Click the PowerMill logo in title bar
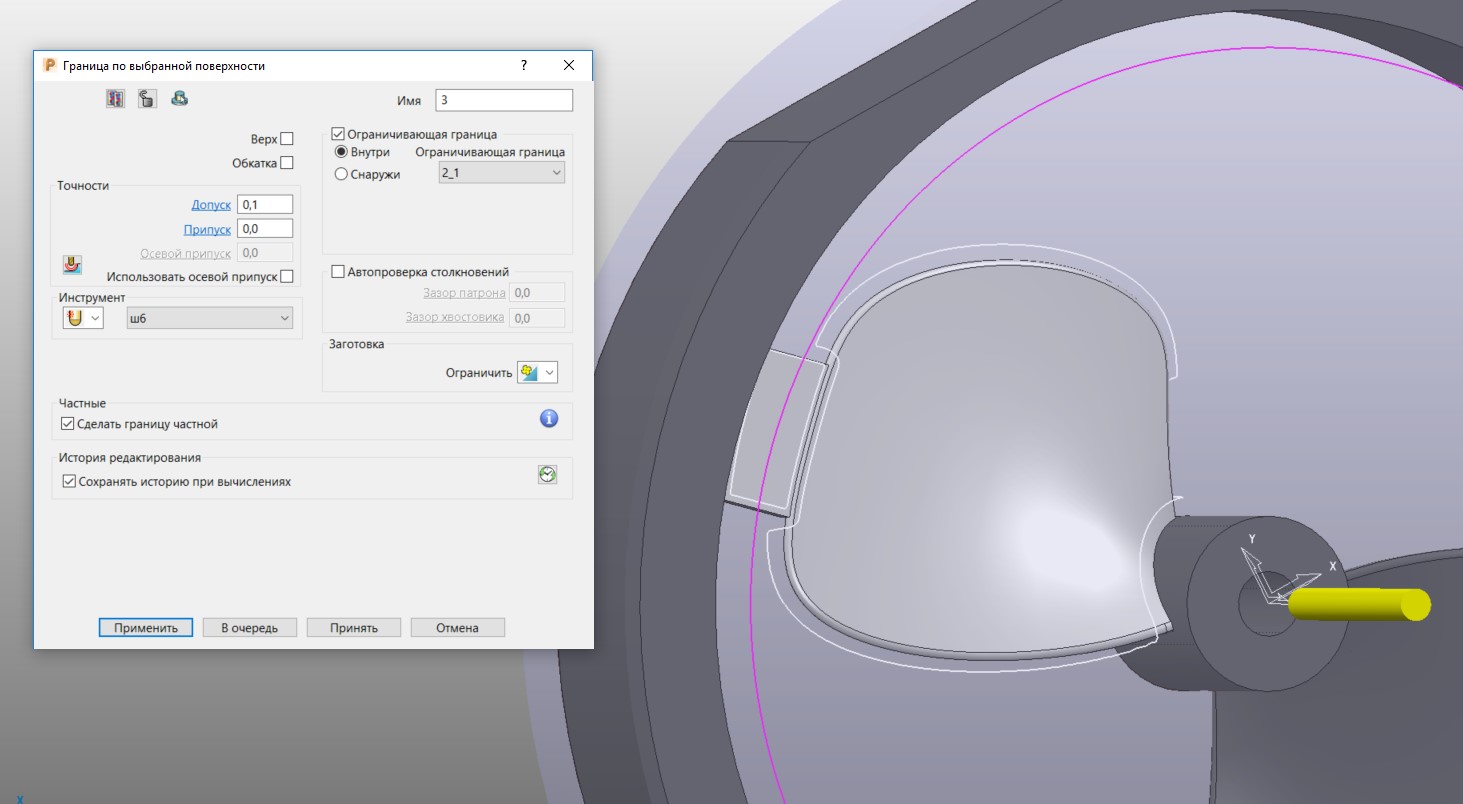This screenshot has height=804, width=1463. [50, 65]
